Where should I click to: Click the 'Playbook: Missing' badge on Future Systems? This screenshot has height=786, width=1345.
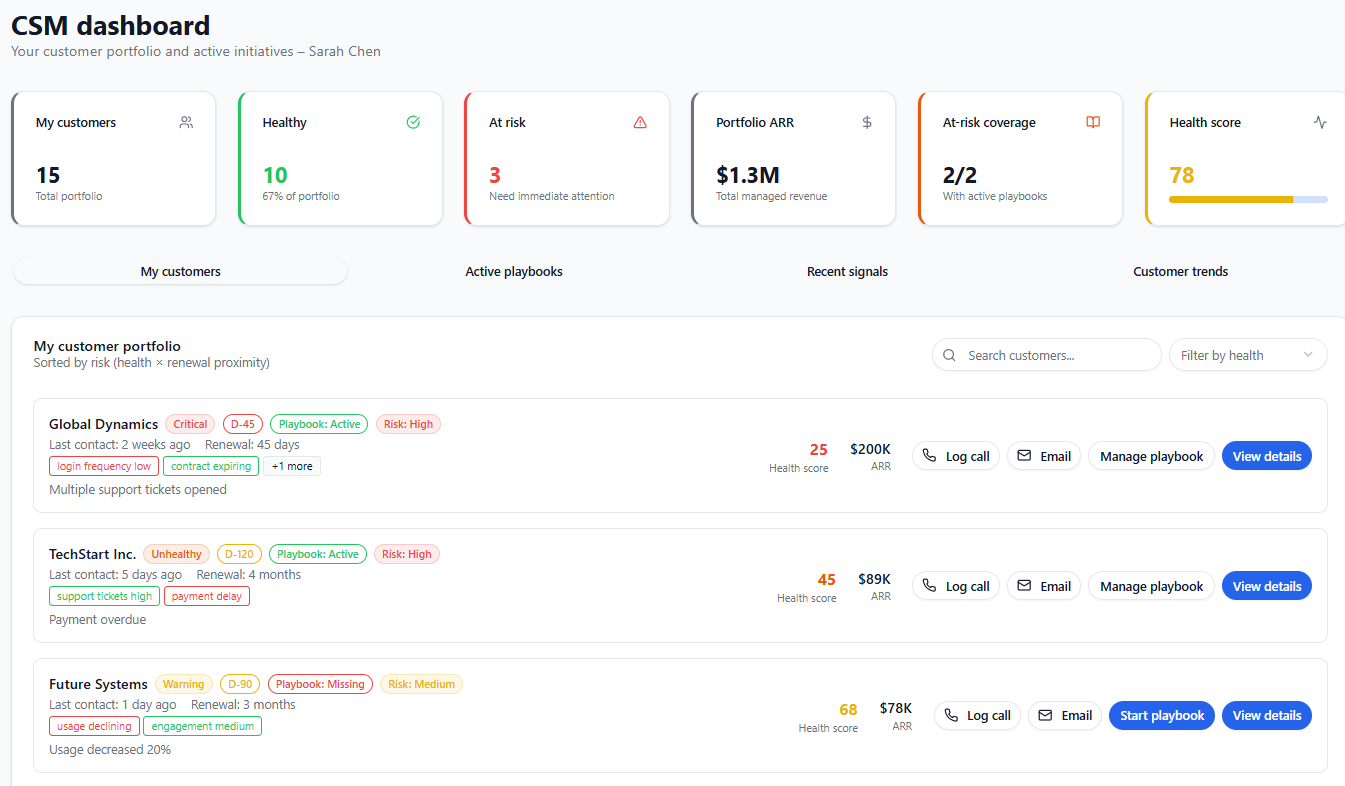(x=320, y=684)
